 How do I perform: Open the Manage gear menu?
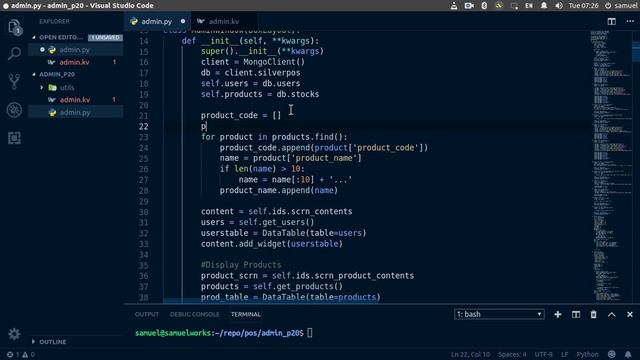[x=14, y=334]
